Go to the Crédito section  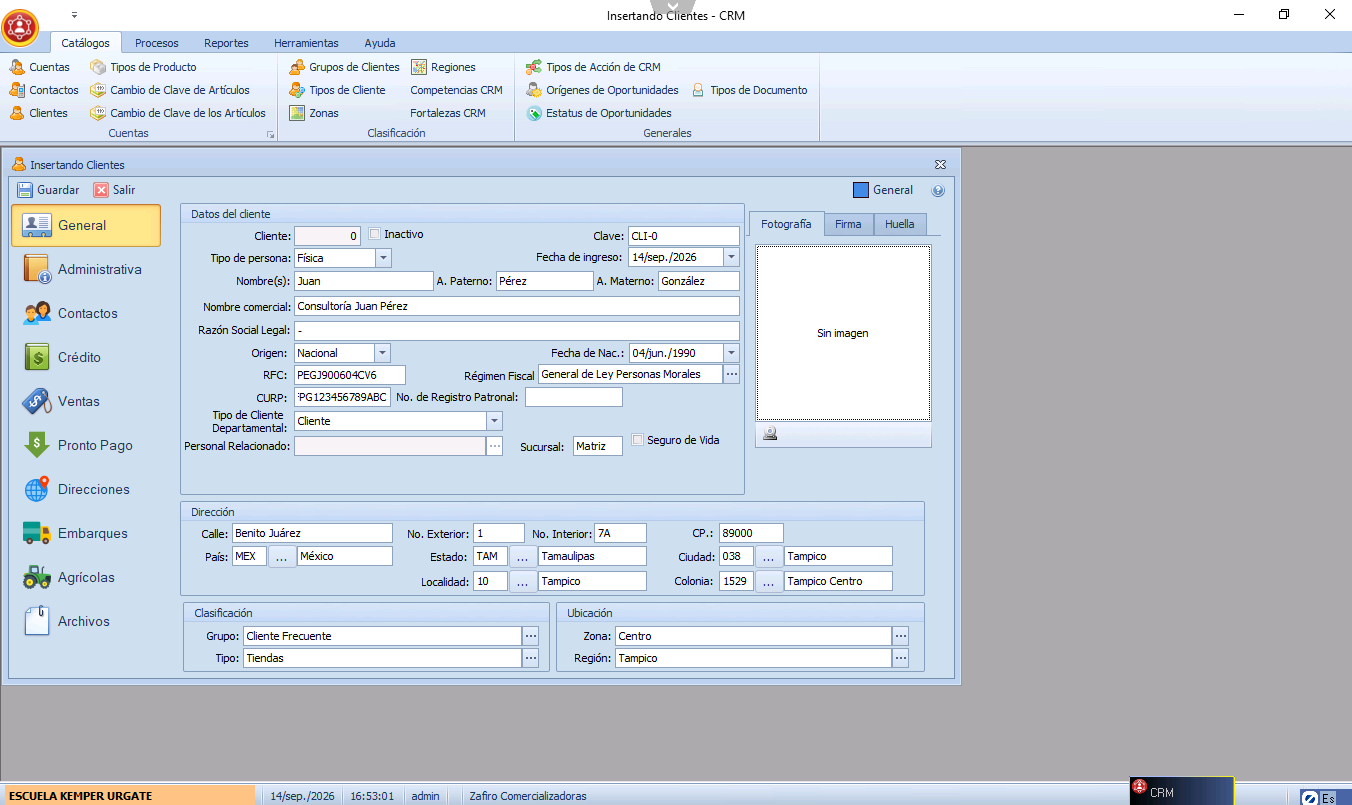tap(86, 357)
